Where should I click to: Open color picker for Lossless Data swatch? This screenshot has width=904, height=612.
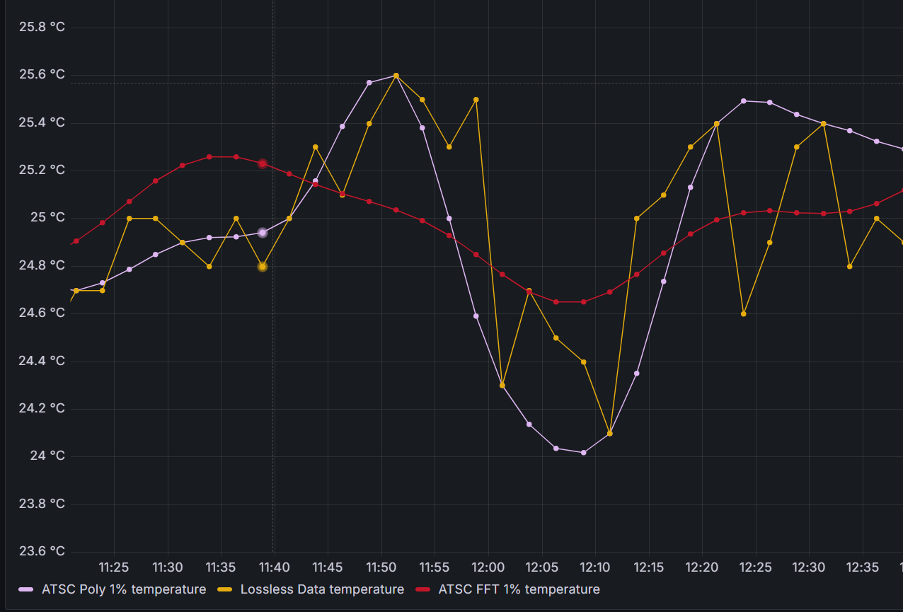click(225, 590)
